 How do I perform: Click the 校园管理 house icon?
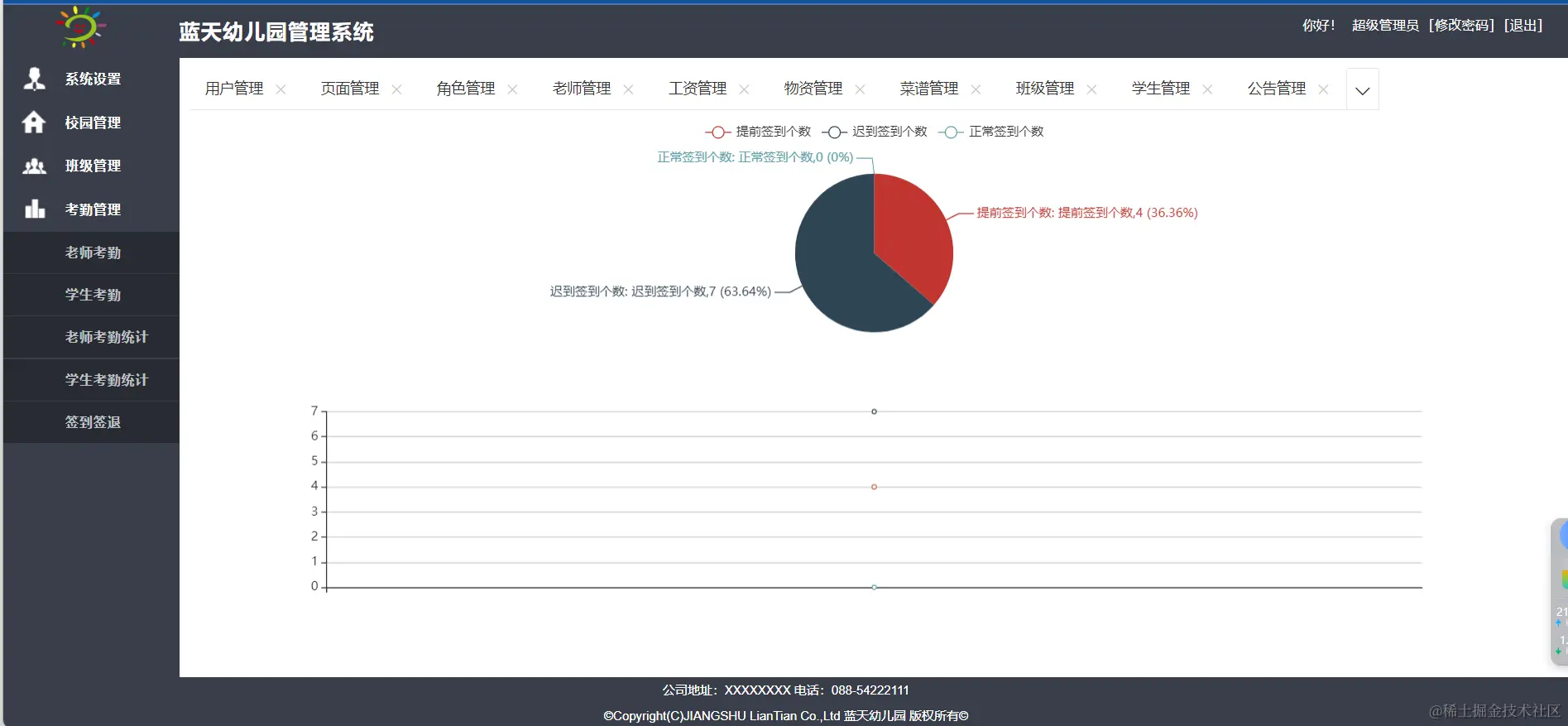pos(34,123)
